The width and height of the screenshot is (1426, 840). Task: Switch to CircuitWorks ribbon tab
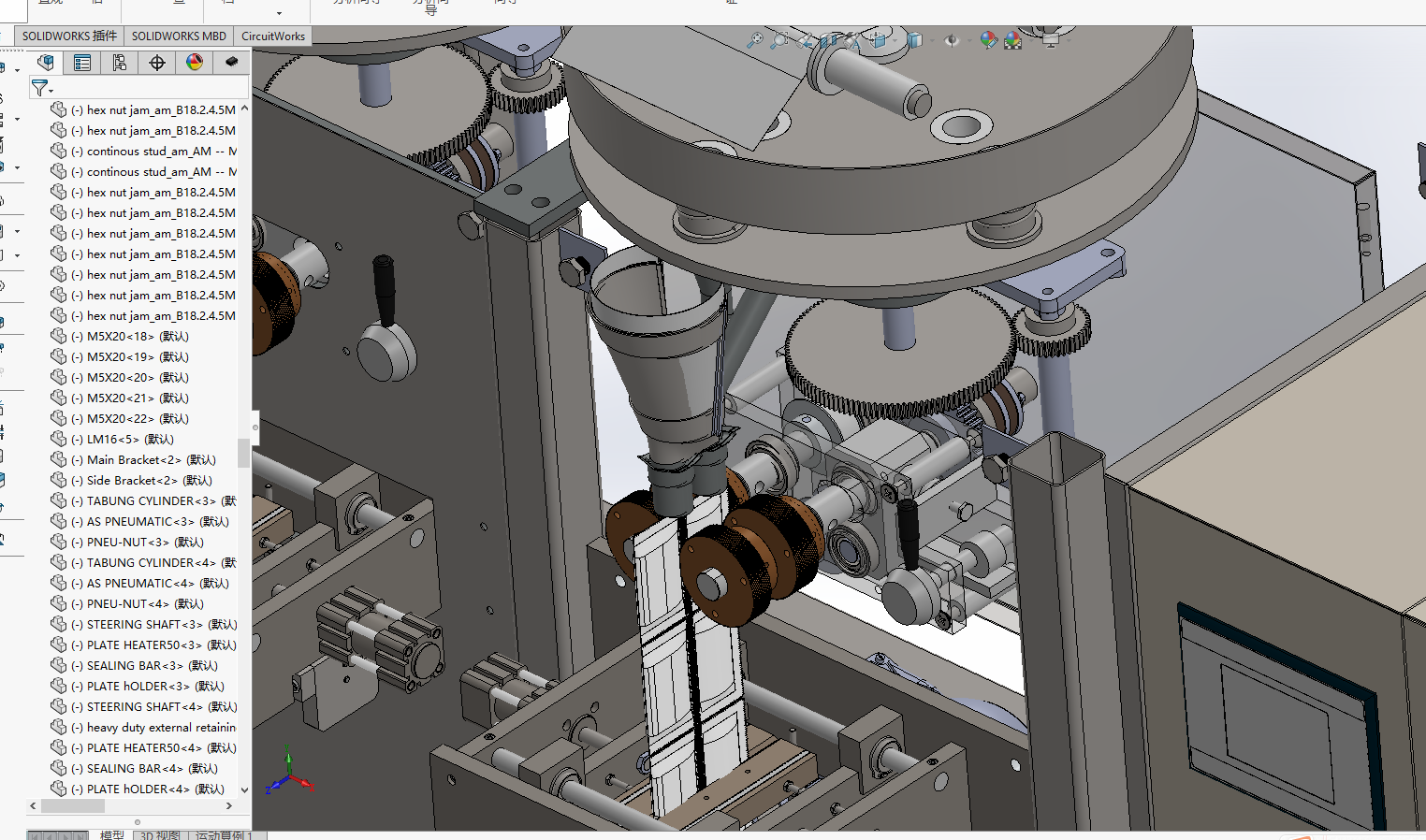tap(273, 36)
